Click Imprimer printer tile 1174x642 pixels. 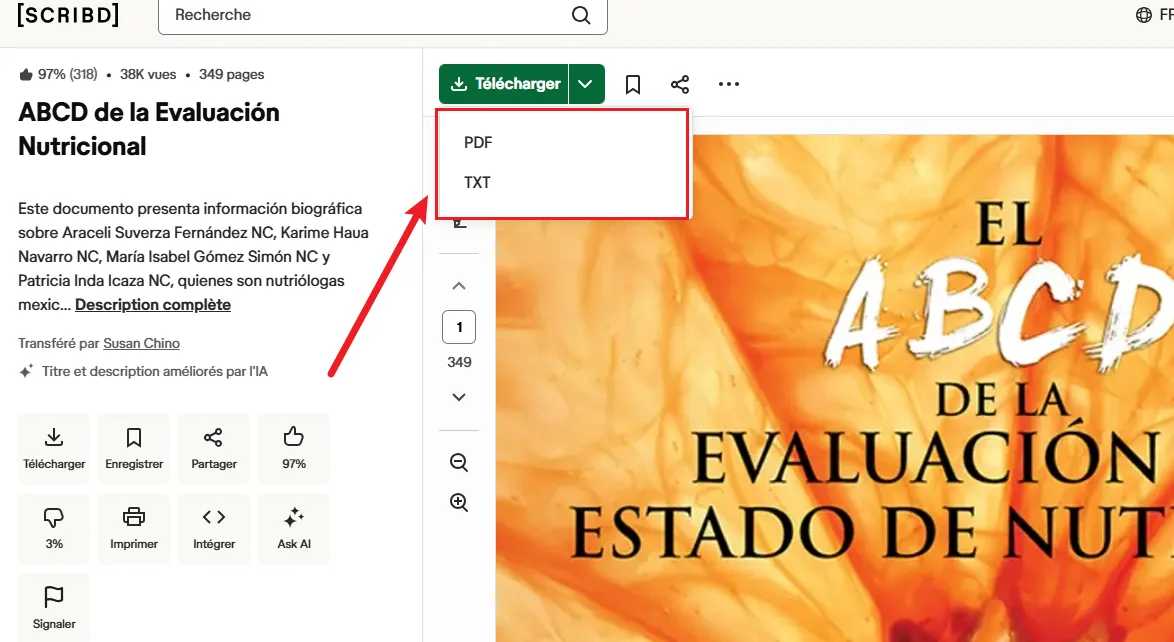click(x=134, y=529)
